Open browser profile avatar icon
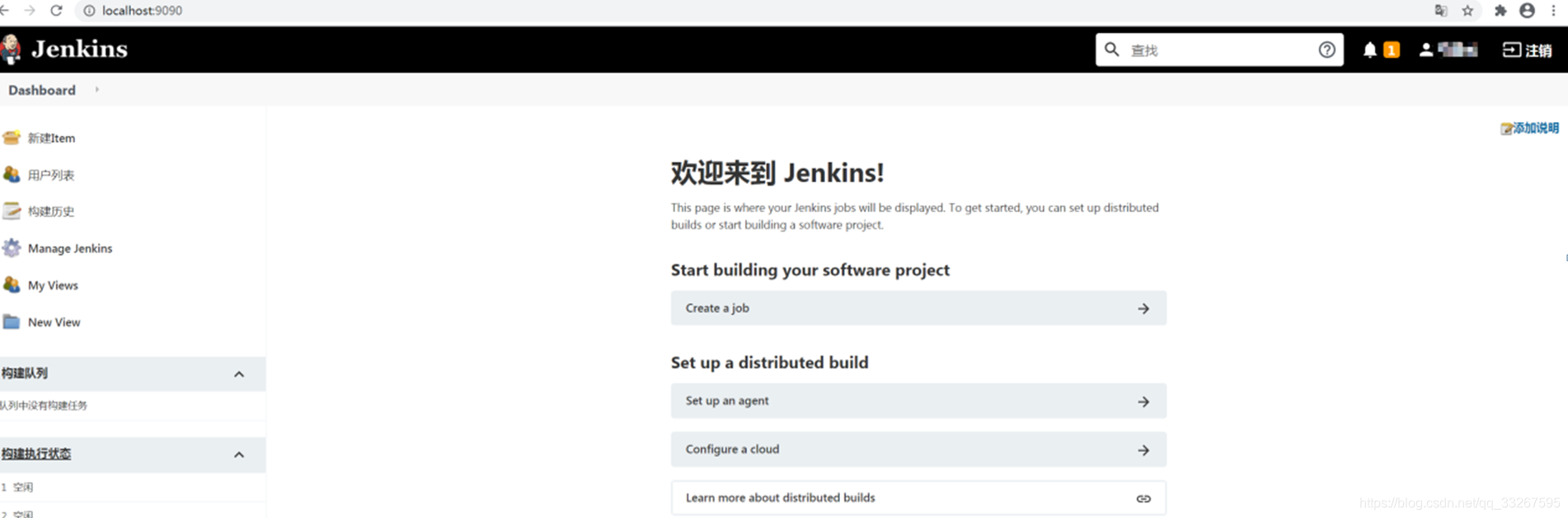The height and width of the screenshot is (518, 1568). click(1528, 11)
